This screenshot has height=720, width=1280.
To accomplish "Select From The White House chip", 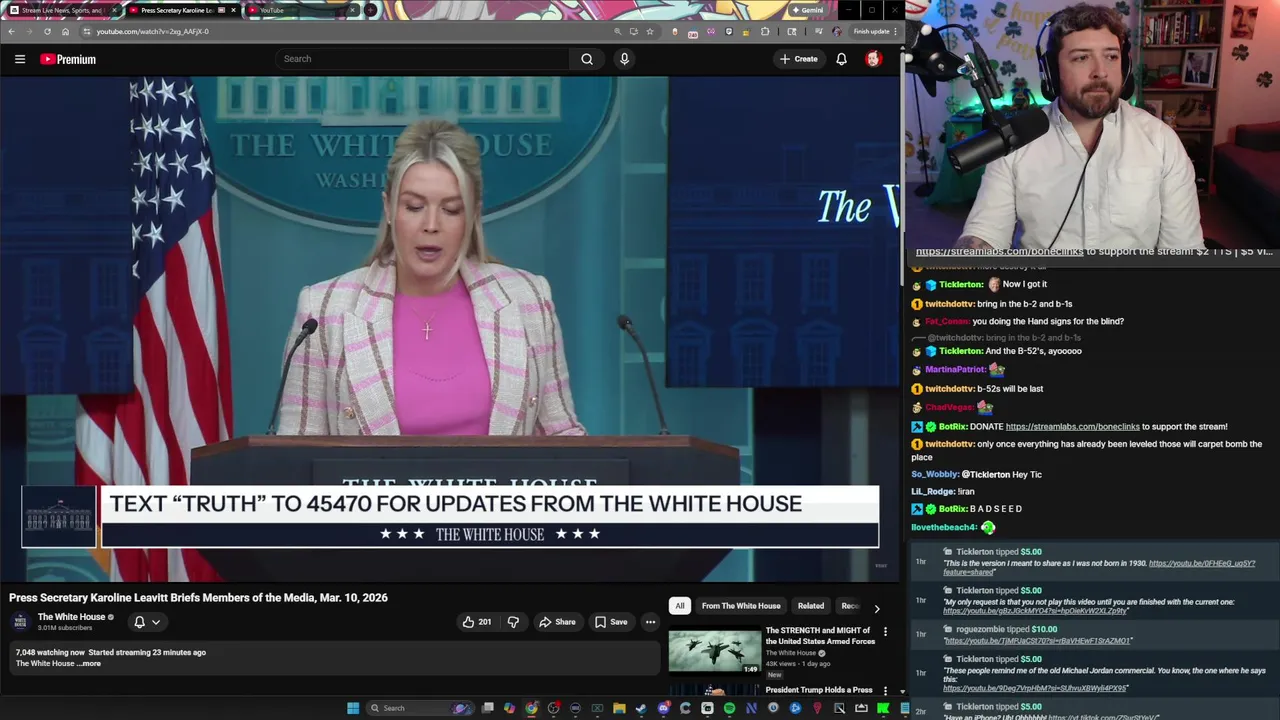I will click(x=741, y=606).
